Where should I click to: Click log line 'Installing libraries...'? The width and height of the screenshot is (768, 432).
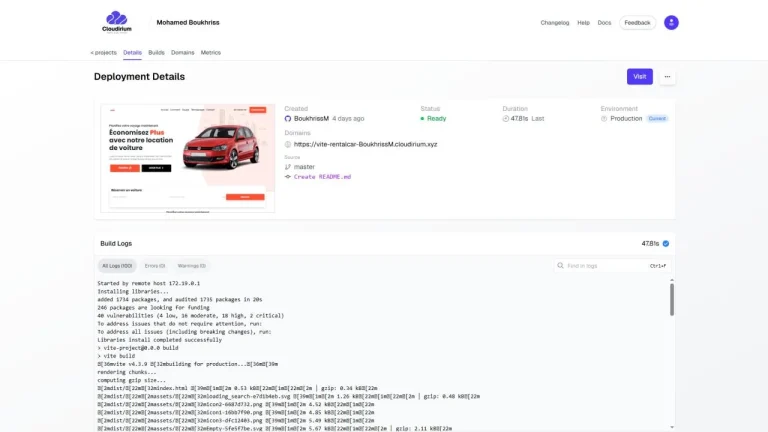133,291
